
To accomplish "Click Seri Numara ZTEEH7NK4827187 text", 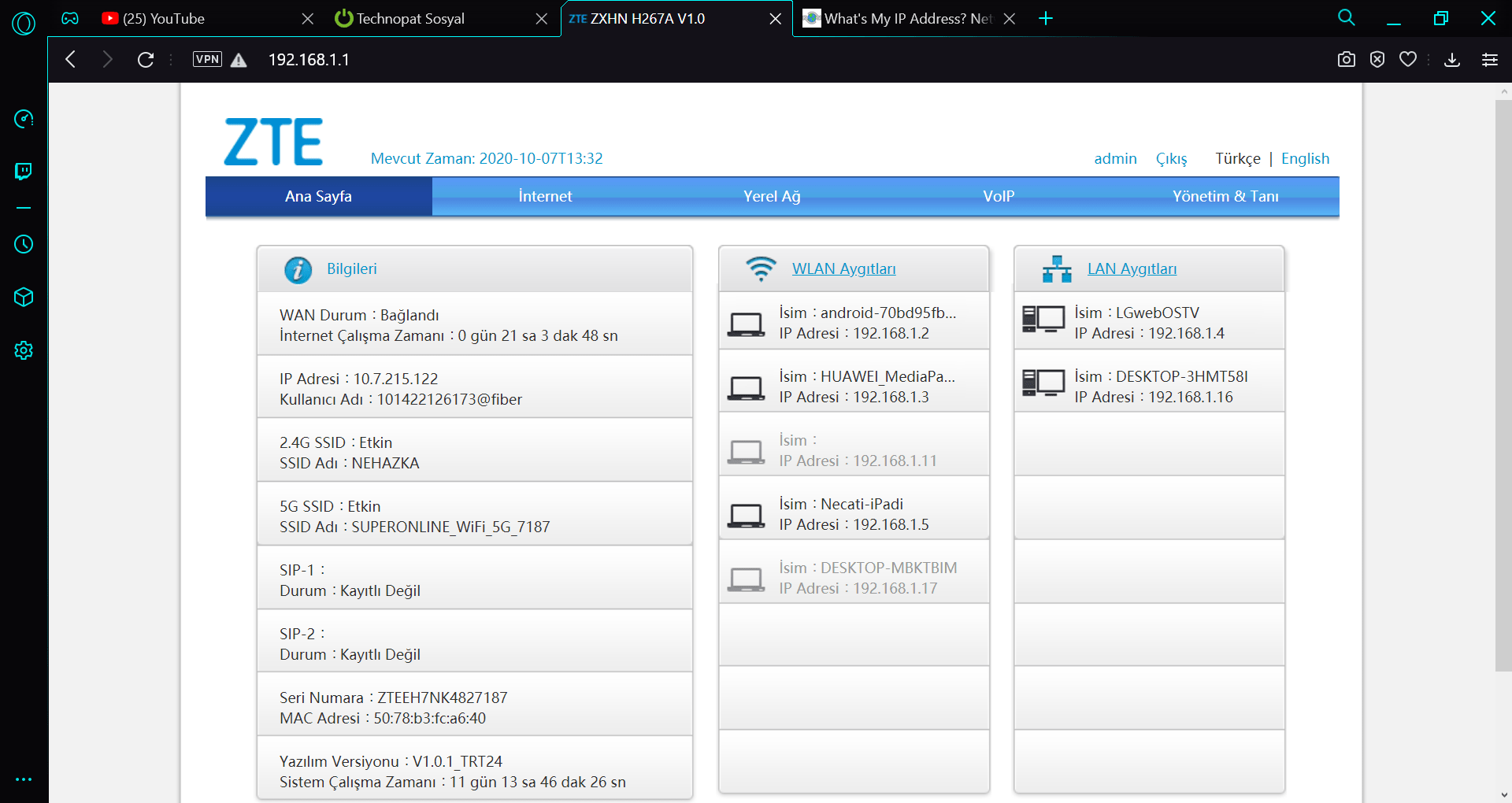I will click(394, 698).
